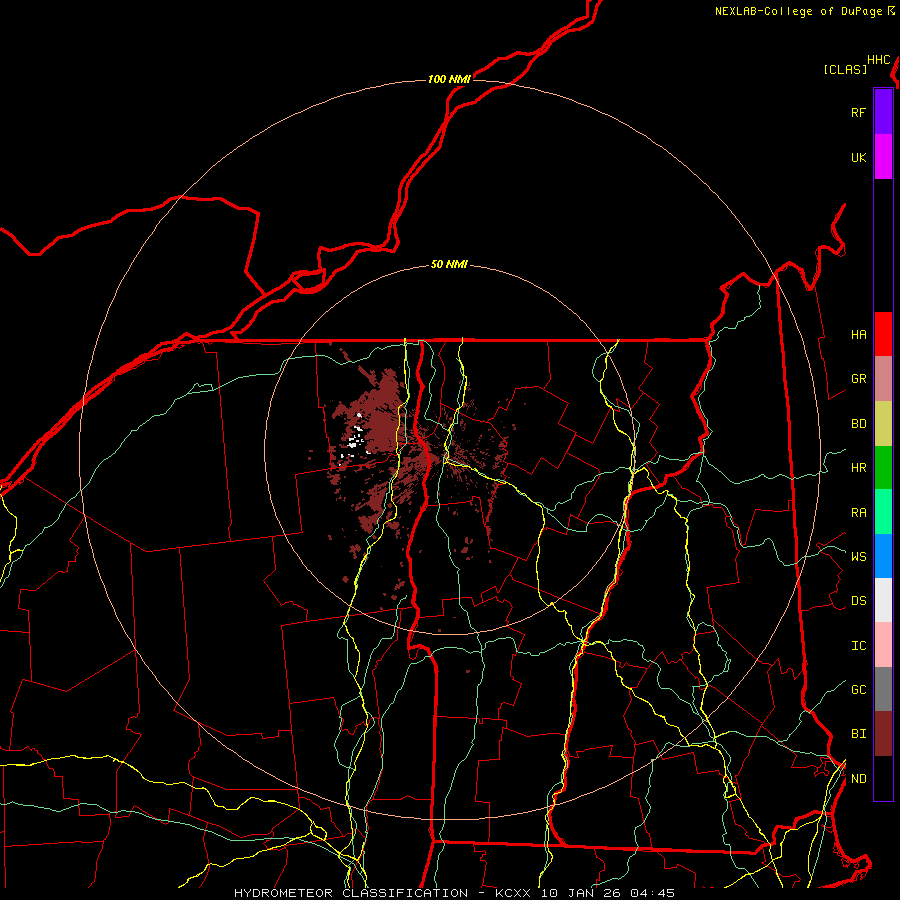Click the gray GC legend swatch
This screenshot has width=900, height=900.
883,689
